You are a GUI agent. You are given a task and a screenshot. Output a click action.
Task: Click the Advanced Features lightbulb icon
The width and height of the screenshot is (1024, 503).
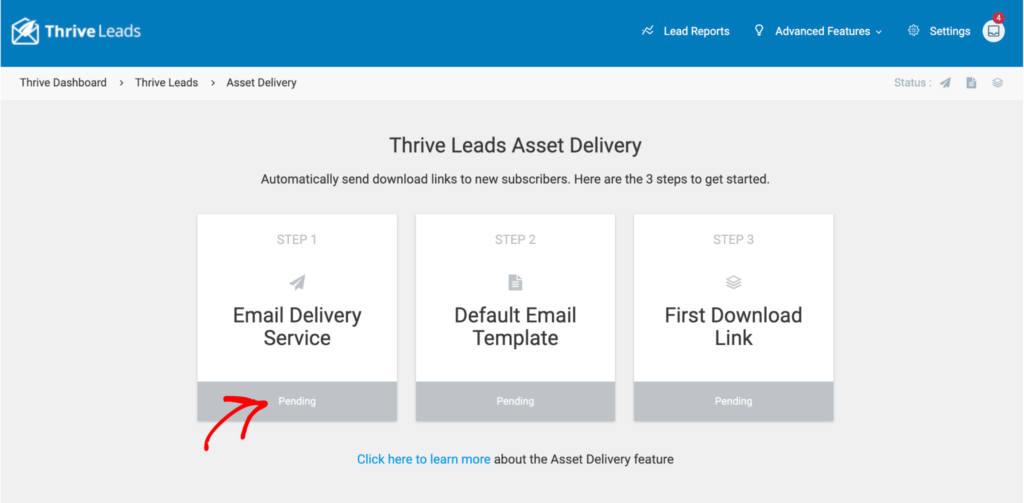coord(759,31)
